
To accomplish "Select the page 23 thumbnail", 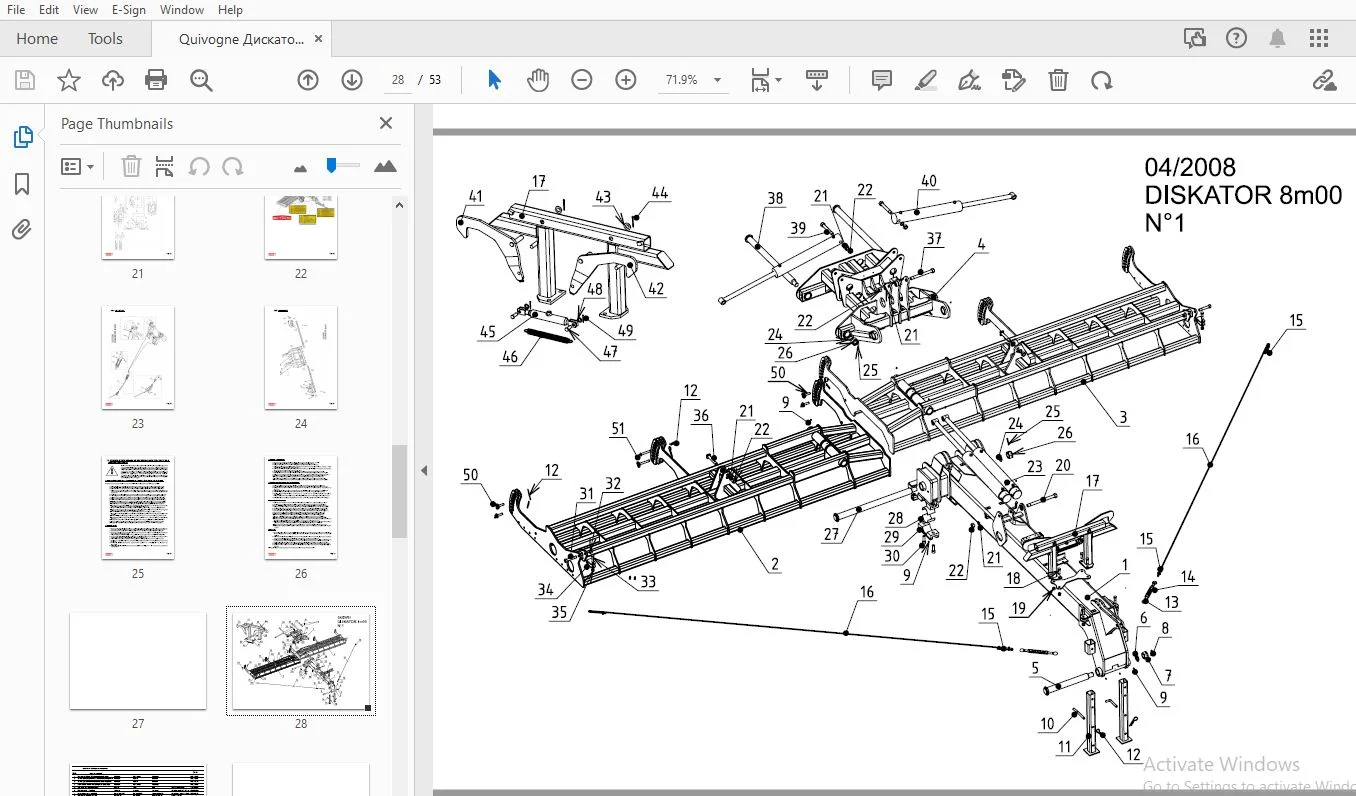I will pyautogui.click(x=138, y=358).
